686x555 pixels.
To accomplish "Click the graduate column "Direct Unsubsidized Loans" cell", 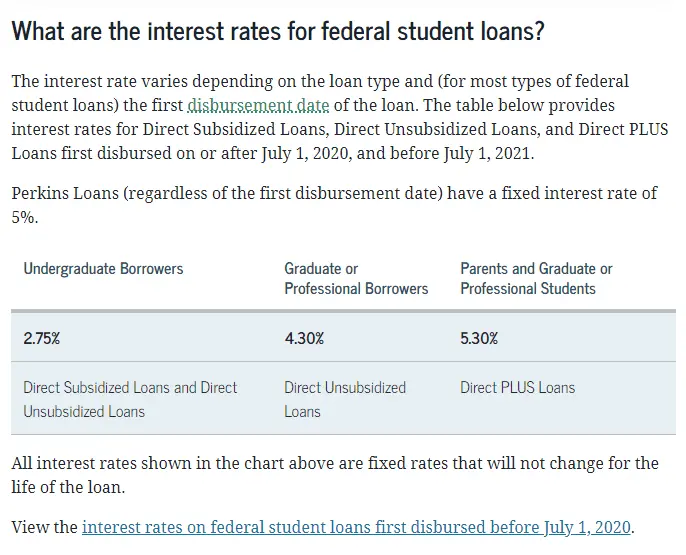I will [x=344, y=399].
